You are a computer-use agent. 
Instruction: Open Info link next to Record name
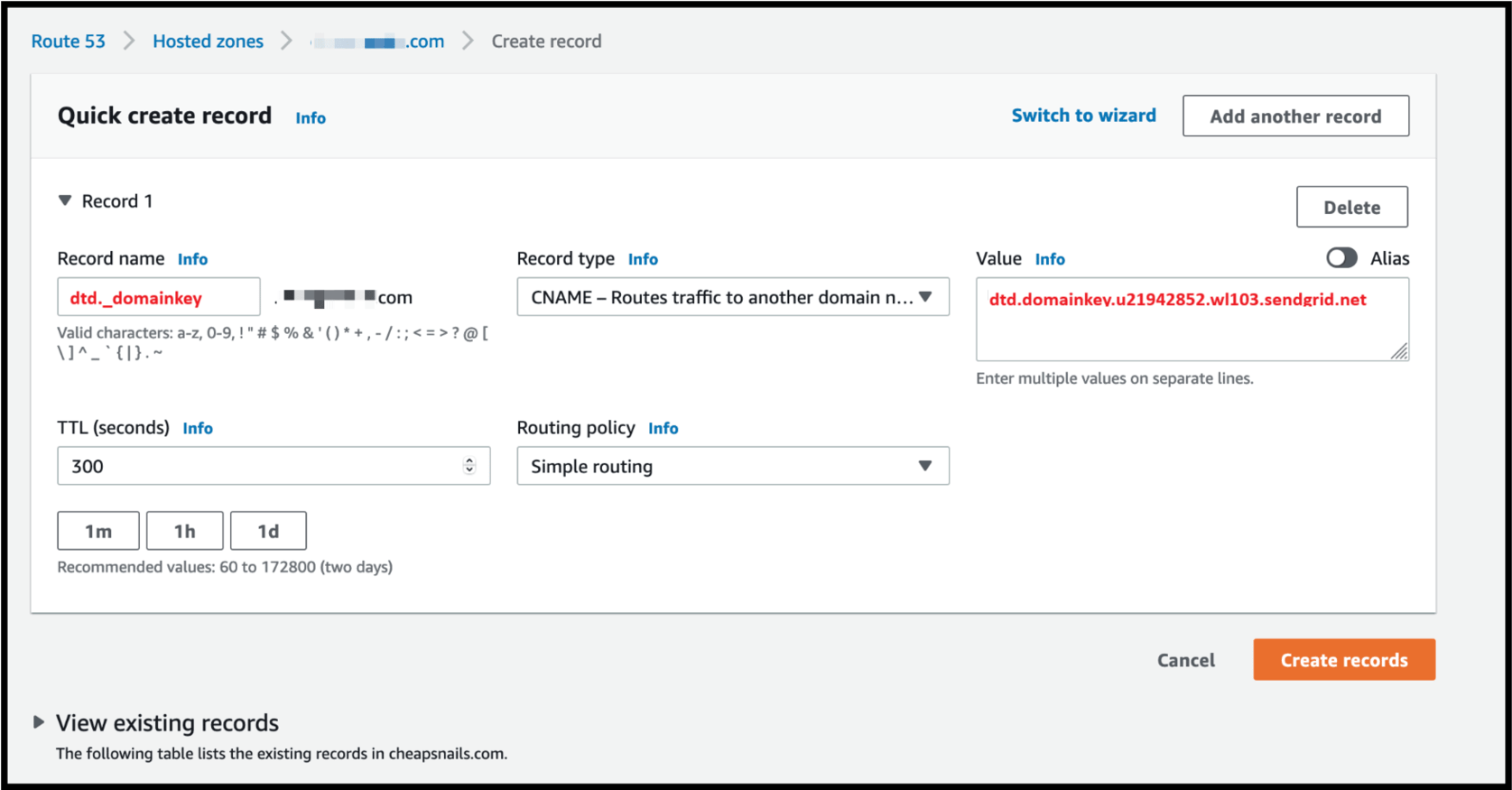click(192, 259)
